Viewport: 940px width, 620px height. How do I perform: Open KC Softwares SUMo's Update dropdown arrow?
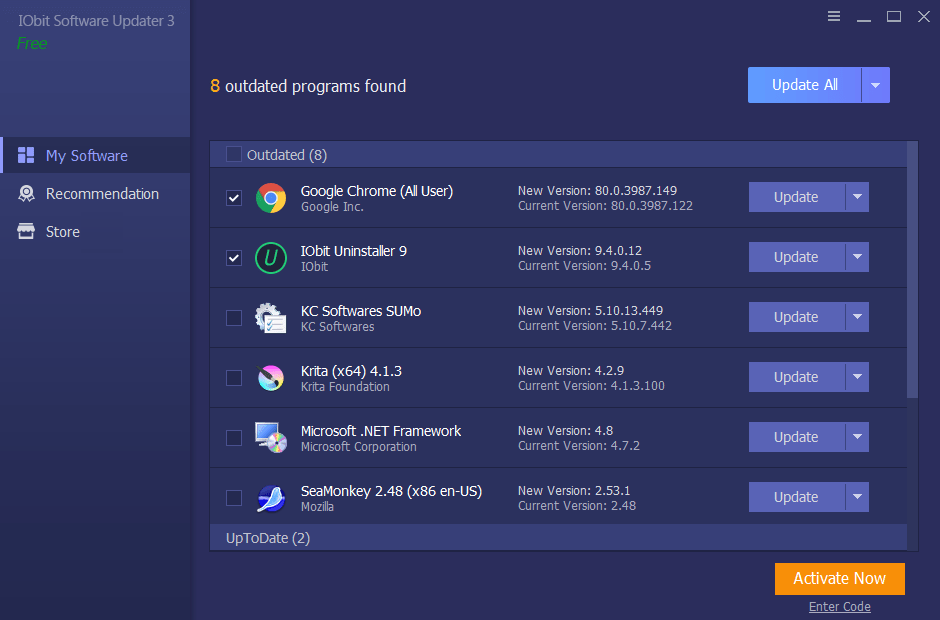(857, 317)
